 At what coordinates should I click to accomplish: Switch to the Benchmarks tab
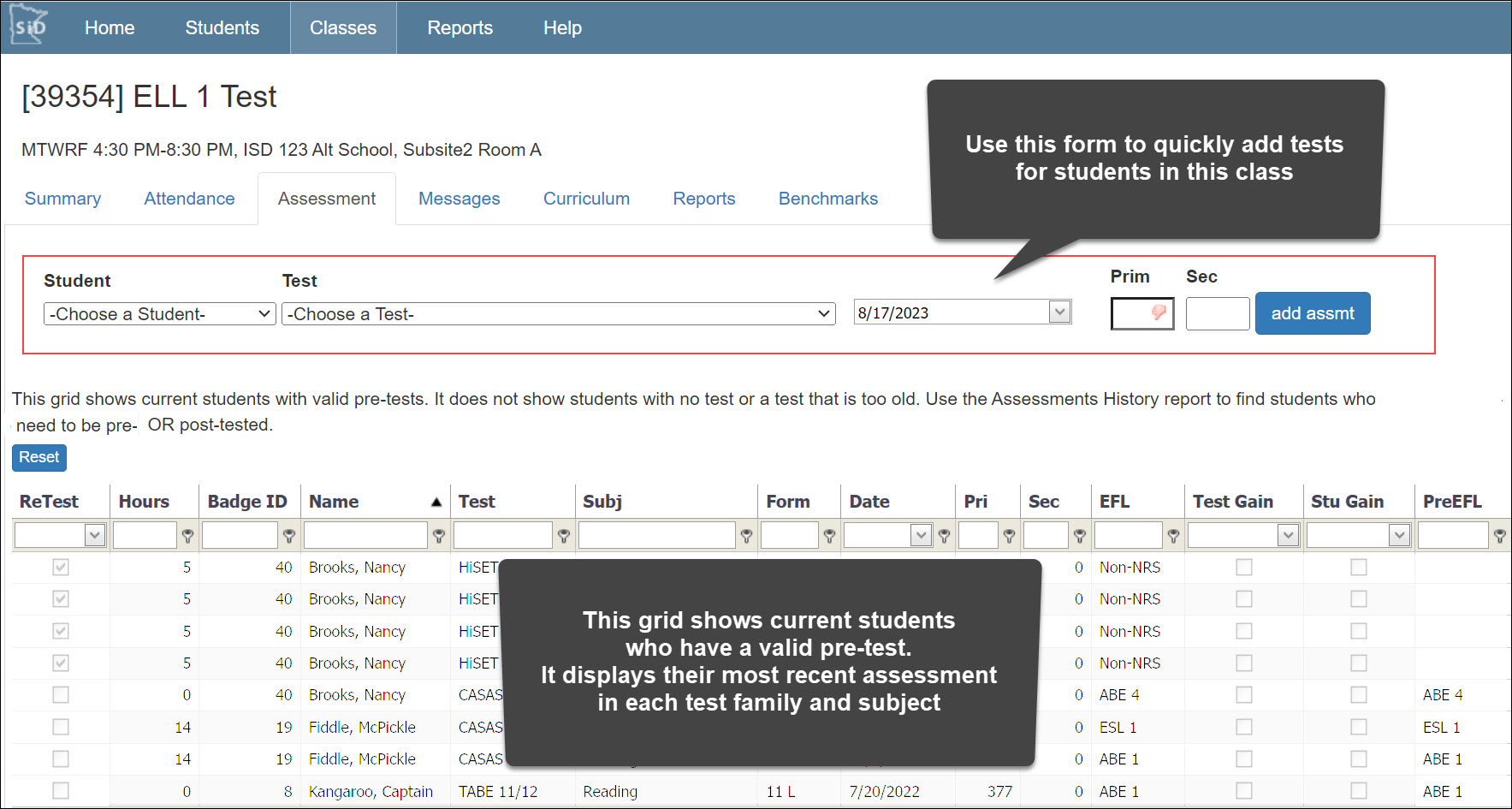(x=827, y=199)
